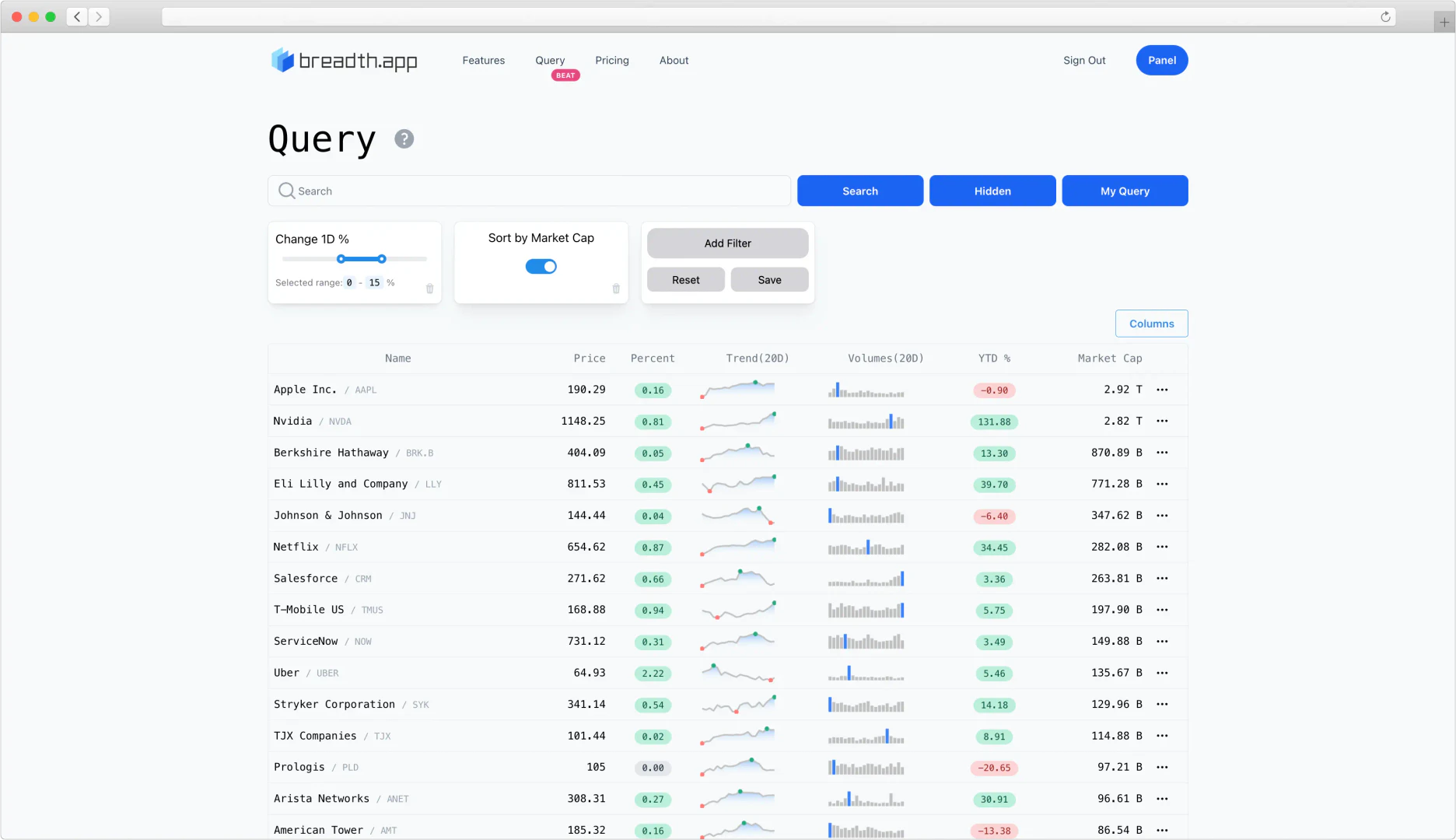Screen dimensions: 1456x840
Task: Click the help question mark beside Query heading
Action: tap(404, 139)
